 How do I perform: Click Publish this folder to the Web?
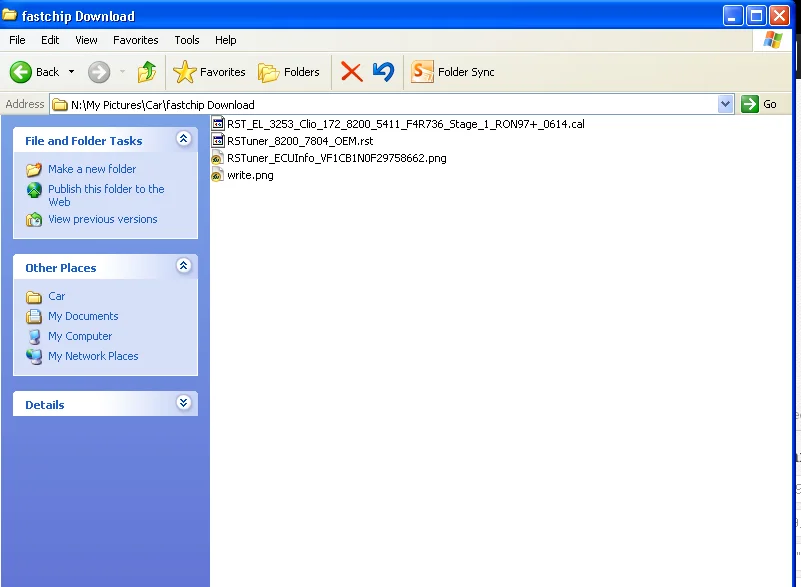pyautogui.click(x=106, y=196)
